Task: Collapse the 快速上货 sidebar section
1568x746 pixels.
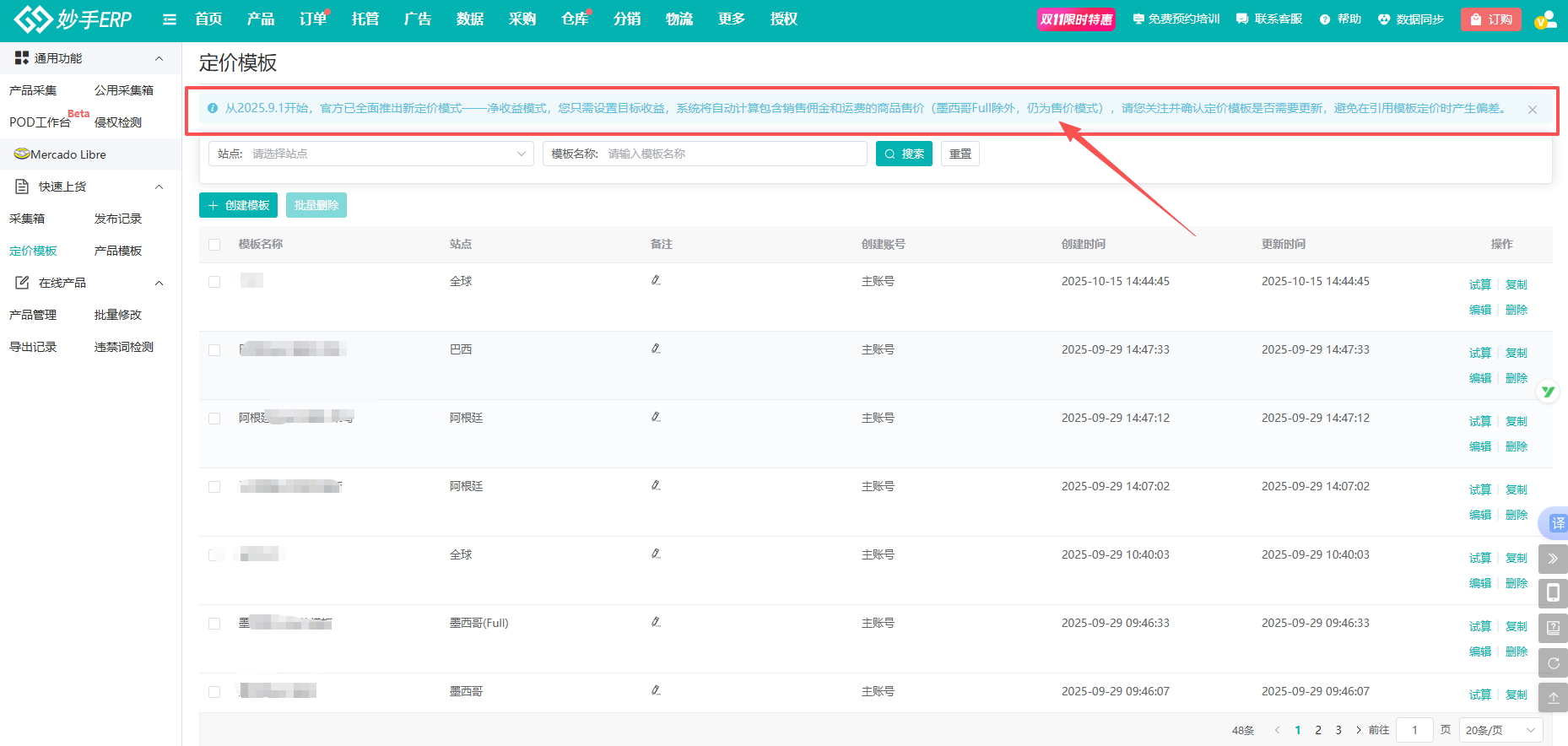Action: coord(159,186)
